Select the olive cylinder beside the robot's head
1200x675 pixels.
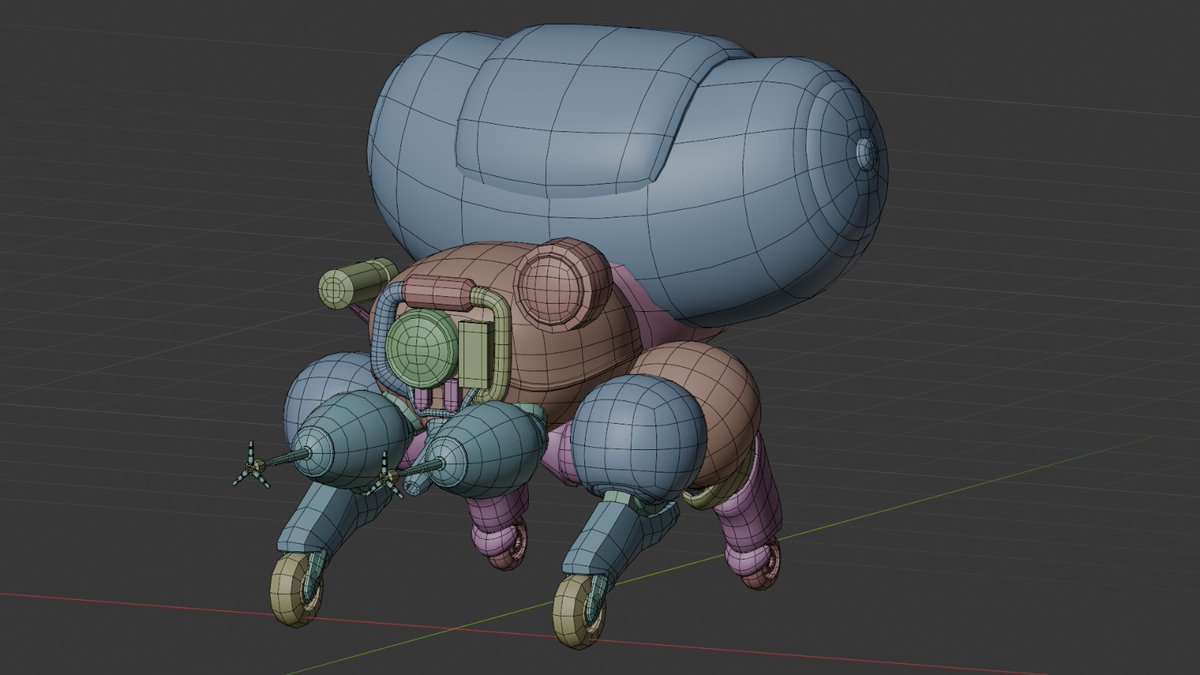tap(357, 282)
